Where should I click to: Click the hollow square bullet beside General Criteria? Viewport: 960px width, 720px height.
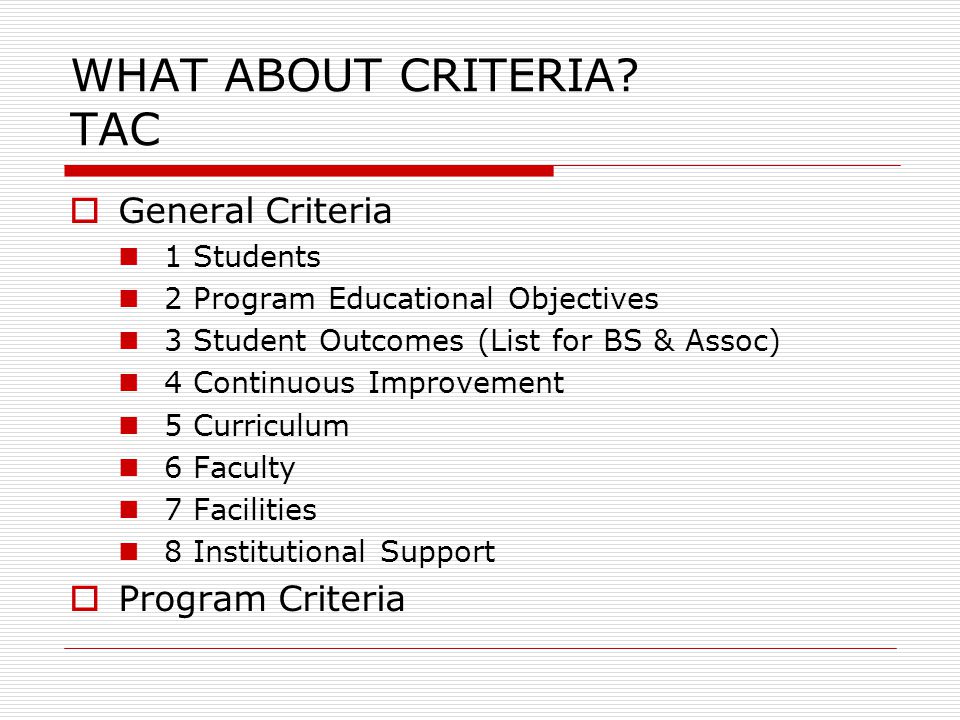tap(84, 211)
